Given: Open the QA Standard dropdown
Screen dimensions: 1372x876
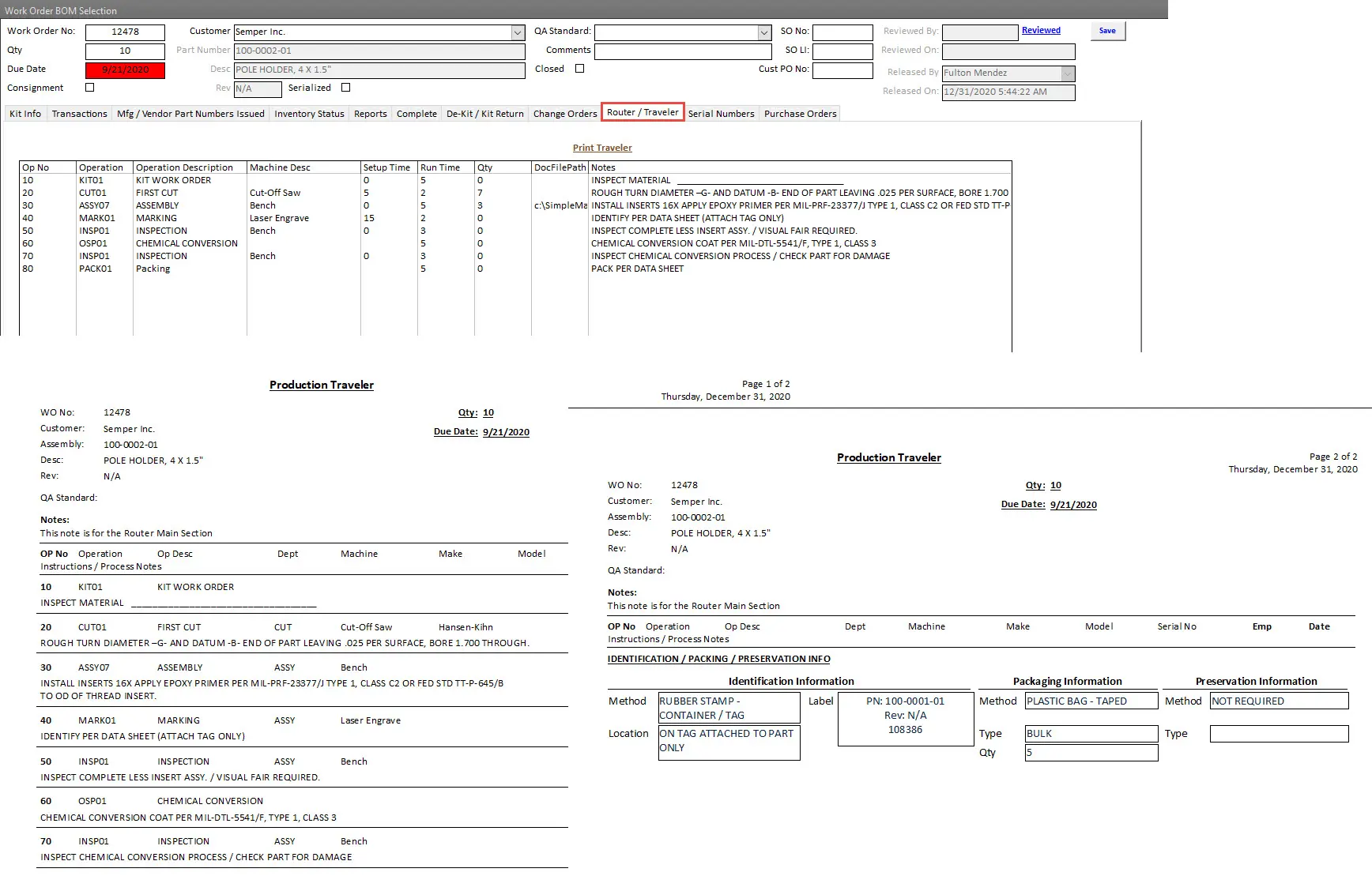Looking at the screenshot, I should pyautogui.click(x=763, y=32).
